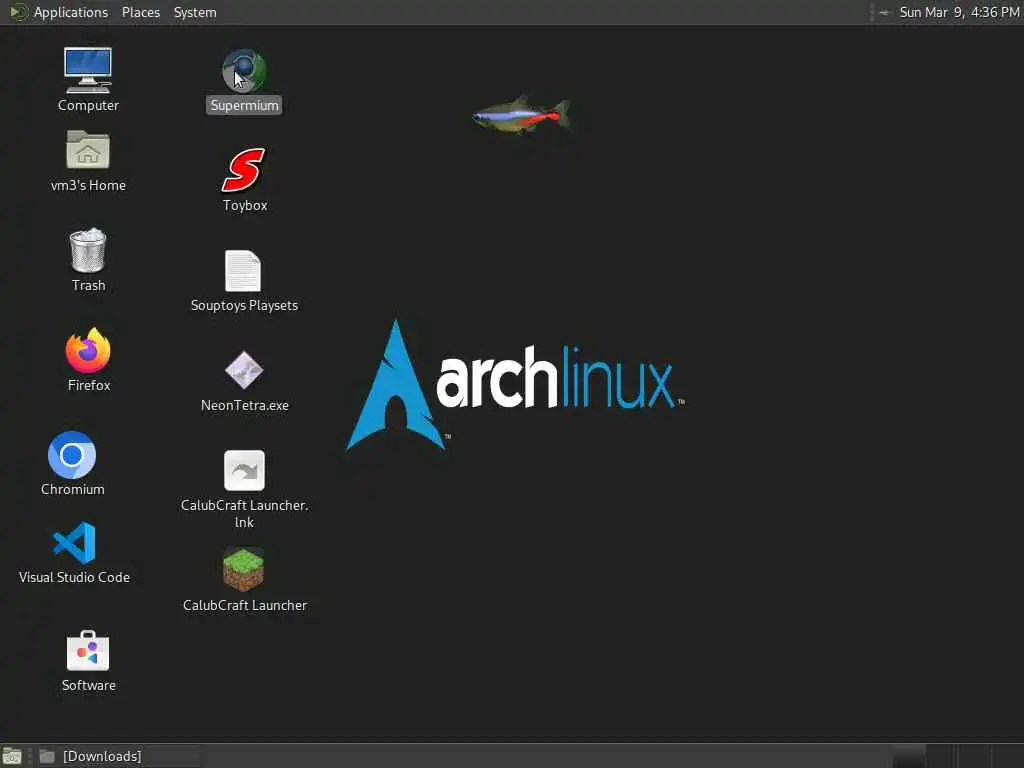
Task: Click the neon tetra fish on the desktop
Action: [521, 115]
